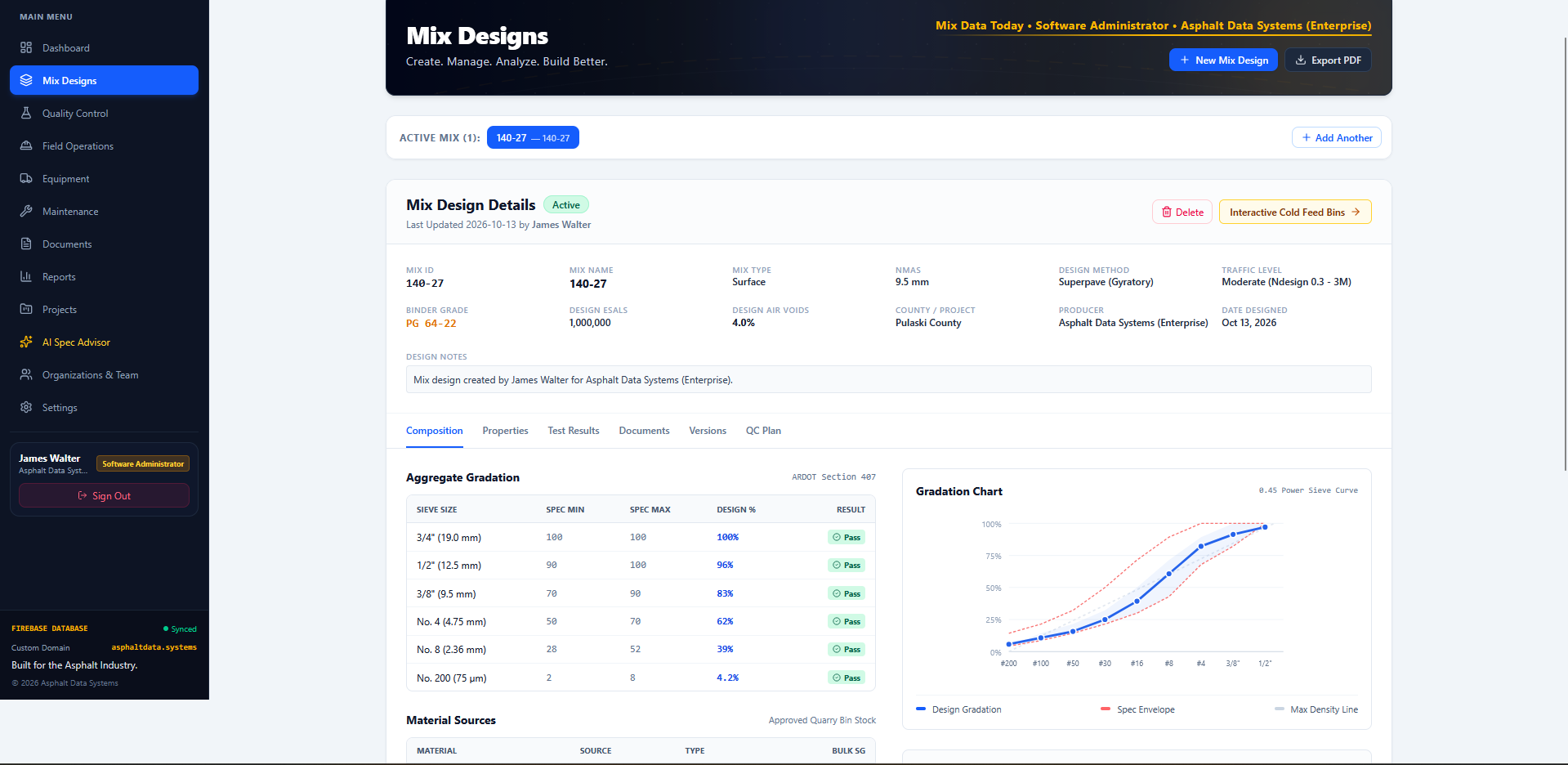The image size is (1568, 765).
Task: Open the QC Plan tab
Action: click(x=763, y=431)
